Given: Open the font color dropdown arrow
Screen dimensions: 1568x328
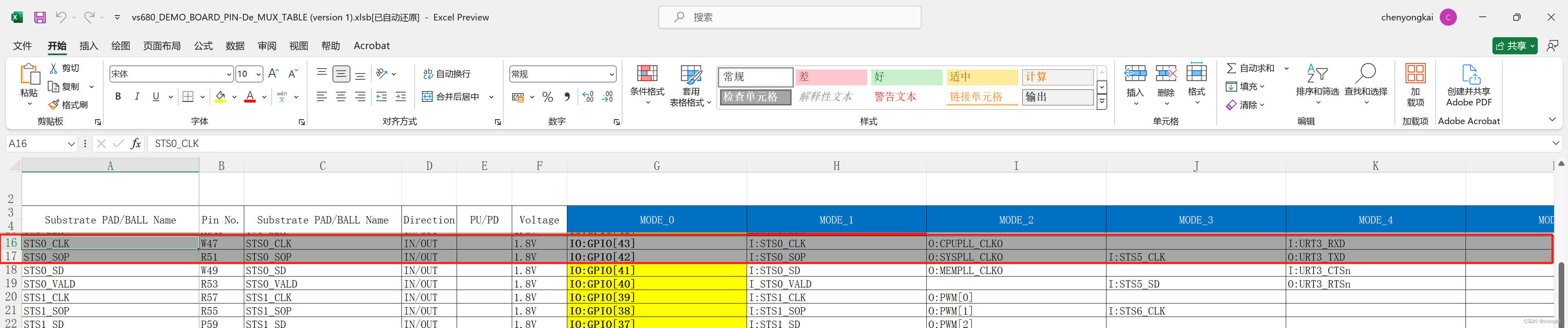Looking at the screenshot, I should 264,97.
